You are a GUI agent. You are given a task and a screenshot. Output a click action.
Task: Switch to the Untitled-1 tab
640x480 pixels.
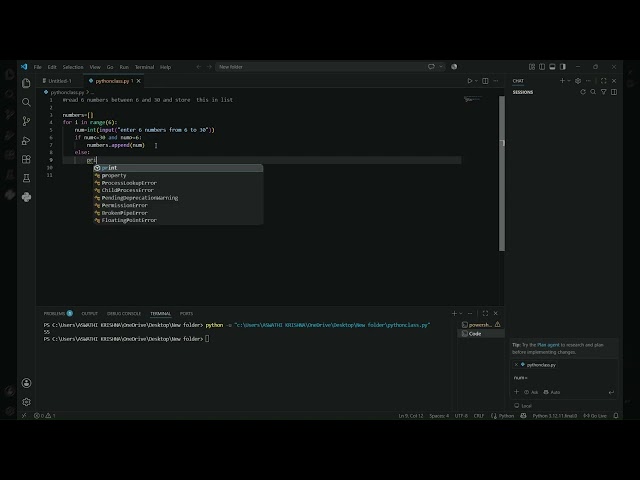[60, 81]
